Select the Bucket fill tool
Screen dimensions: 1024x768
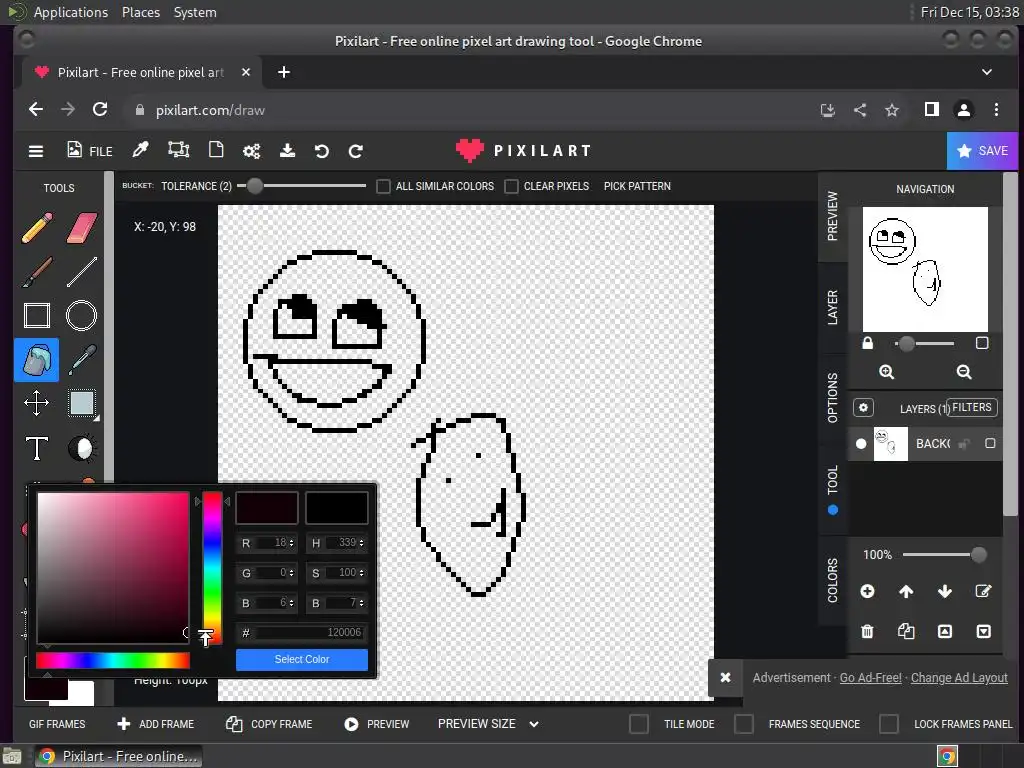click(37, 360)
